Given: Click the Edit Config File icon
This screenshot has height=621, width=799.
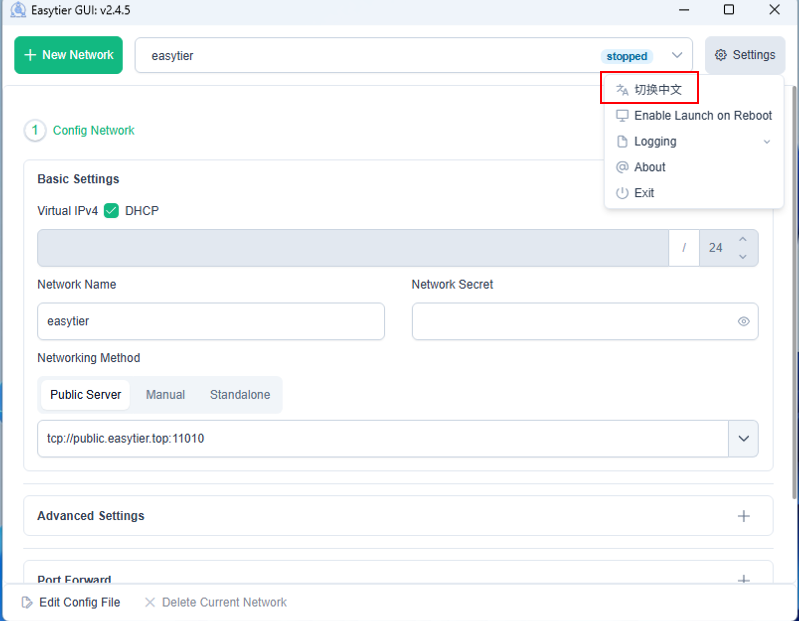Looking at the screenshot, I should 27,602.
